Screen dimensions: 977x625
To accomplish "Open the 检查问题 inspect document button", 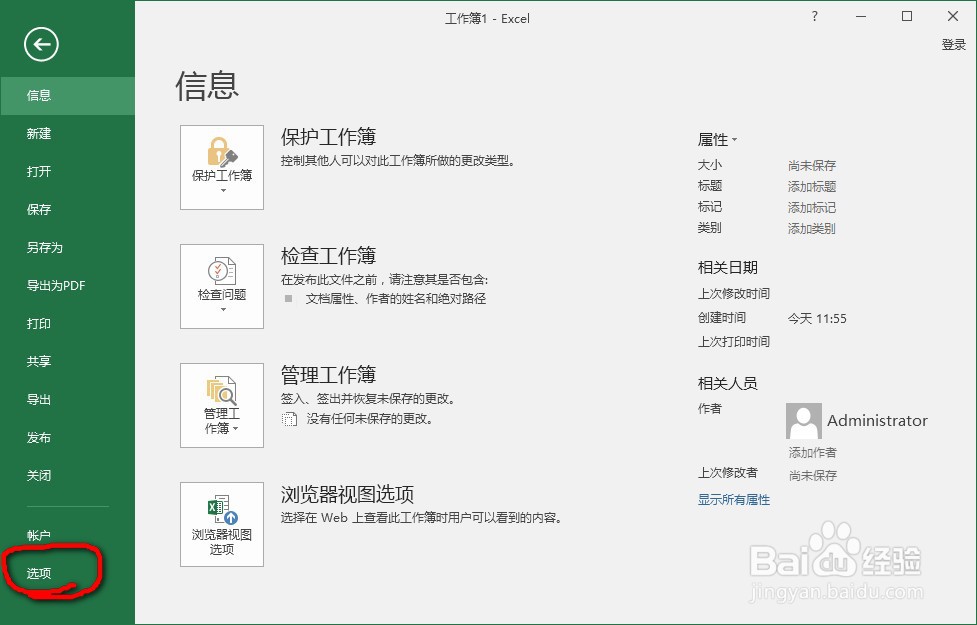I will 222,286.
